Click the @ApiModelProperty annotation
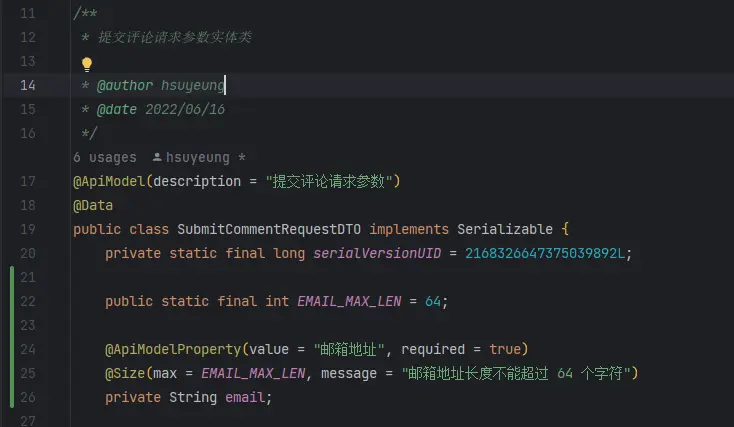This screenshot has width=734, height=427. 173,349
